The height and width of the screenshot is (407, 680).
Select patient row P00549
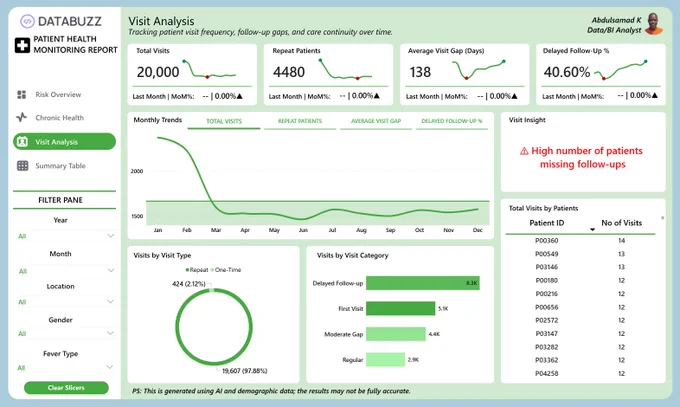click(x=580, y=254)
